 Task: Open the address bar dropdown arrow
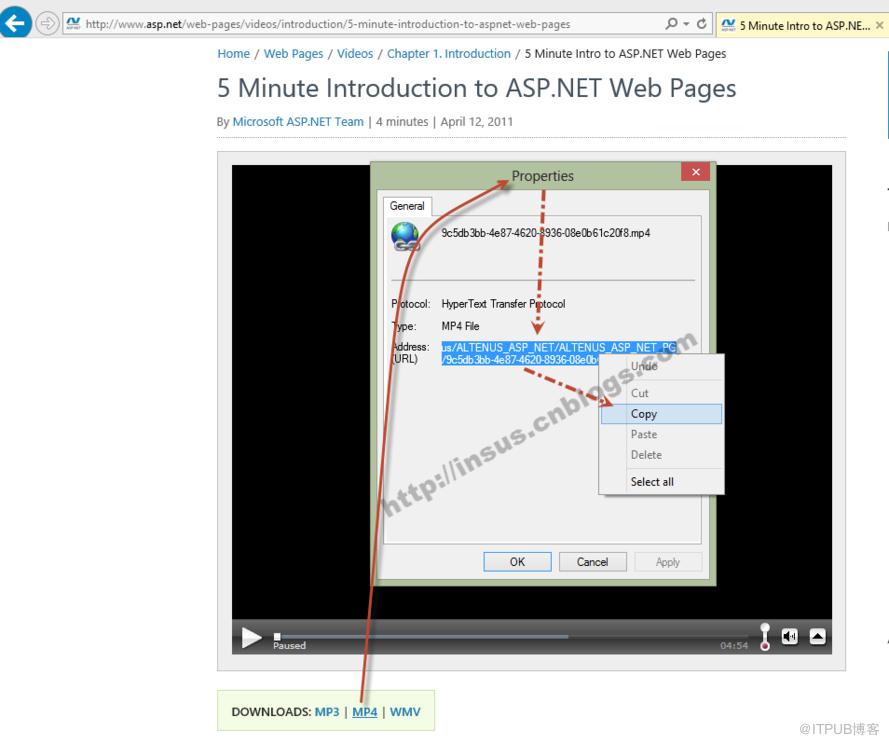(x=686, y=24)
